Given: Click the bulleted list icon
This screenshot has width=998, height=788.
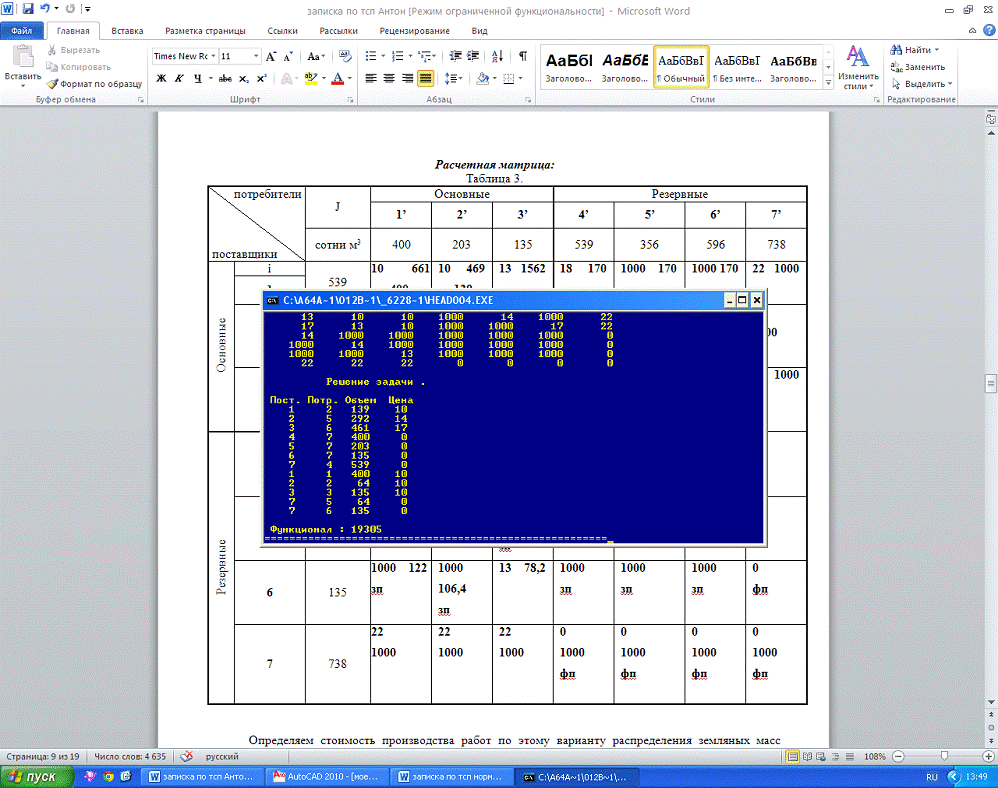Looking at the screenshot, I should [x=371, y=57].
